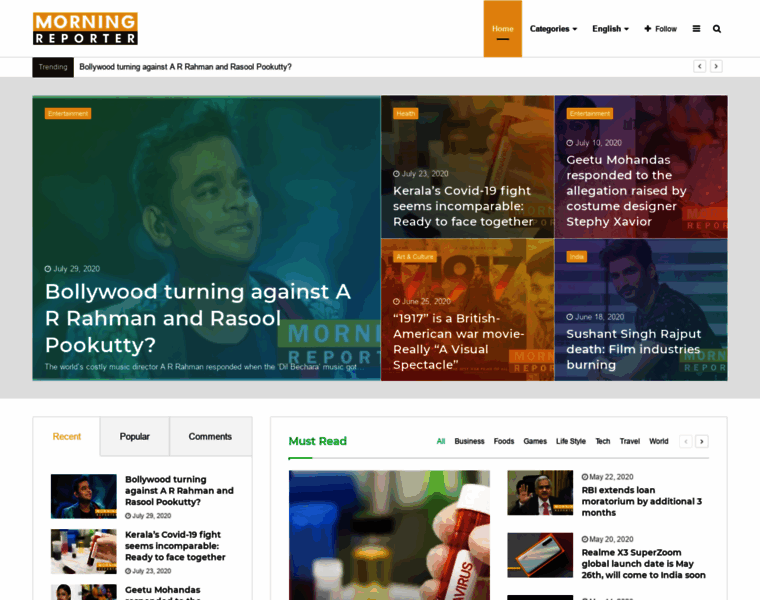Go to previous Must Read page arrow
This screenshot has height=600, width=760.
tap(685, 442)
